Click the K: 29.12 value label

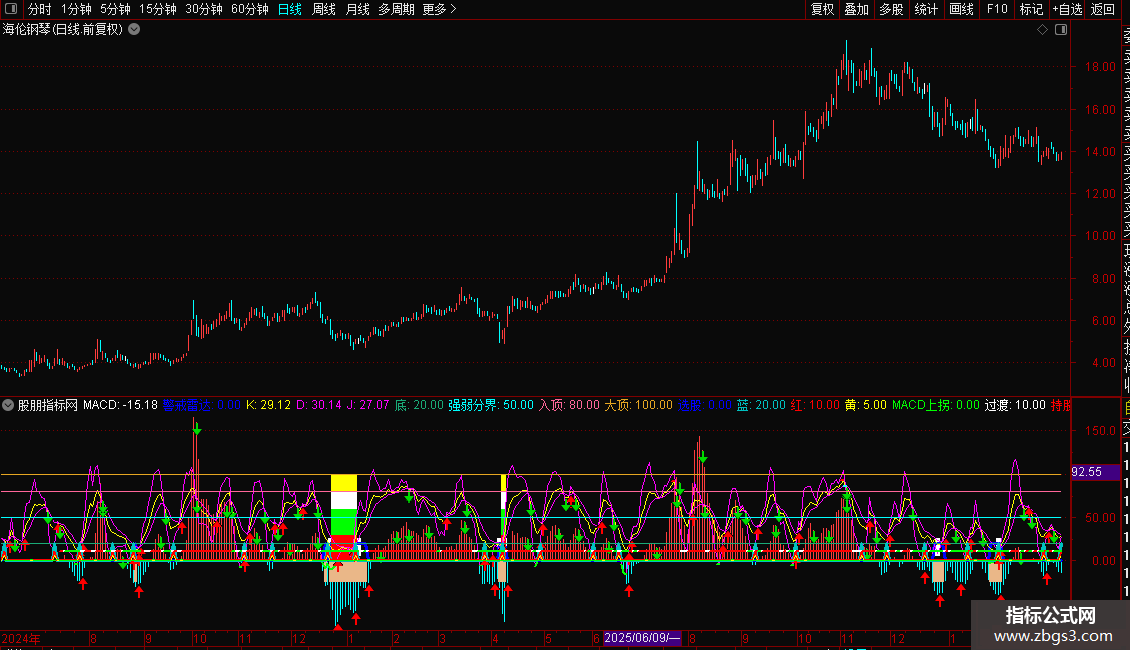click(268, 405)
